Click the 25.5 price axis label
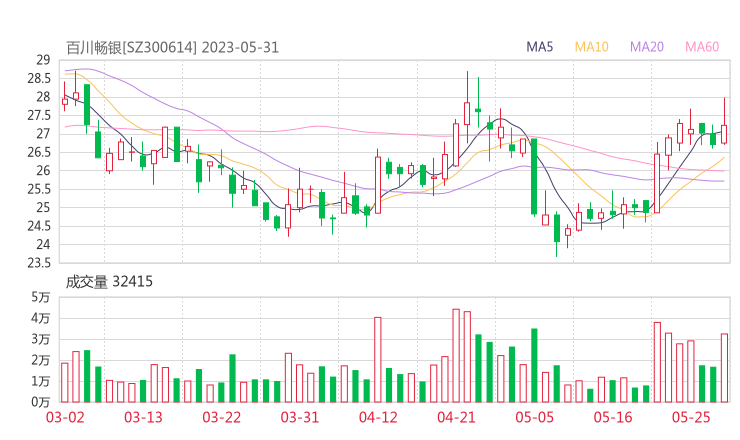Image resolution: width=740 pixels, height=440 pixels. tap(39, 189)
